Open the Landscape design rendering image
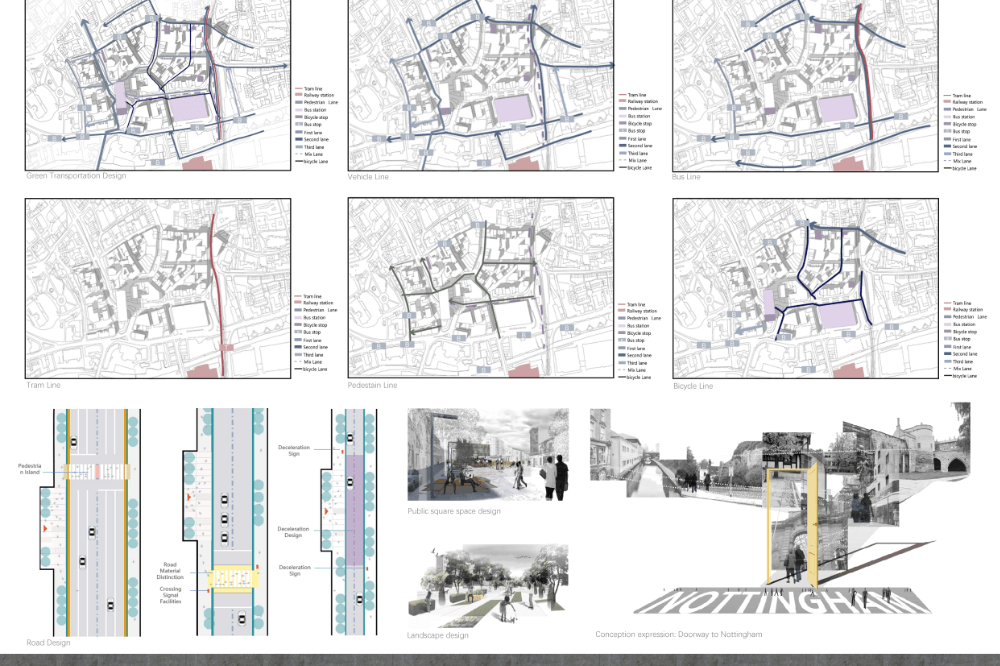The image size is (1000, 666). (487, 586)
